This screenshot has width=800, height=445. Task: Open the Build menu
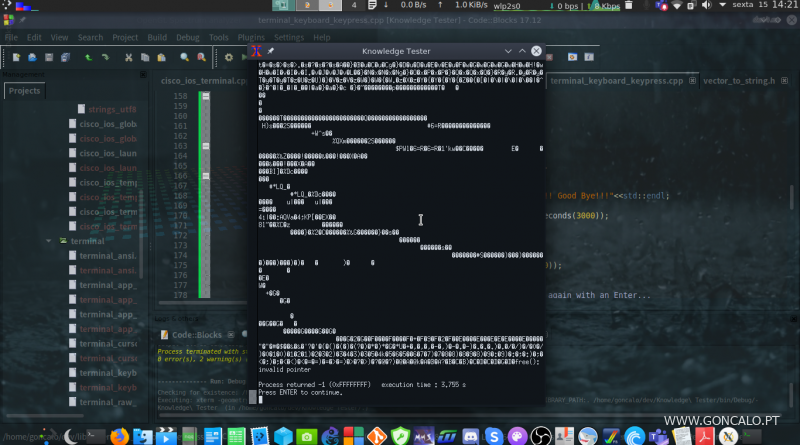coord(157,37)
